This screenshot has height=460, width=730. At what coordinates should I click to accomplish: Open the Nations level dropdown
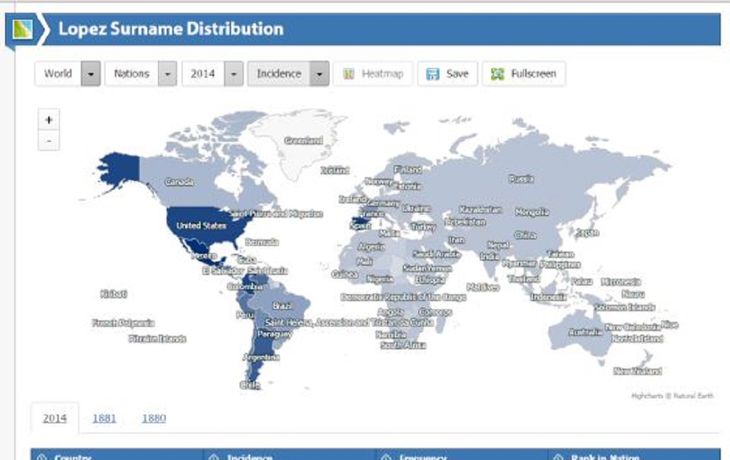coord(141,74)
